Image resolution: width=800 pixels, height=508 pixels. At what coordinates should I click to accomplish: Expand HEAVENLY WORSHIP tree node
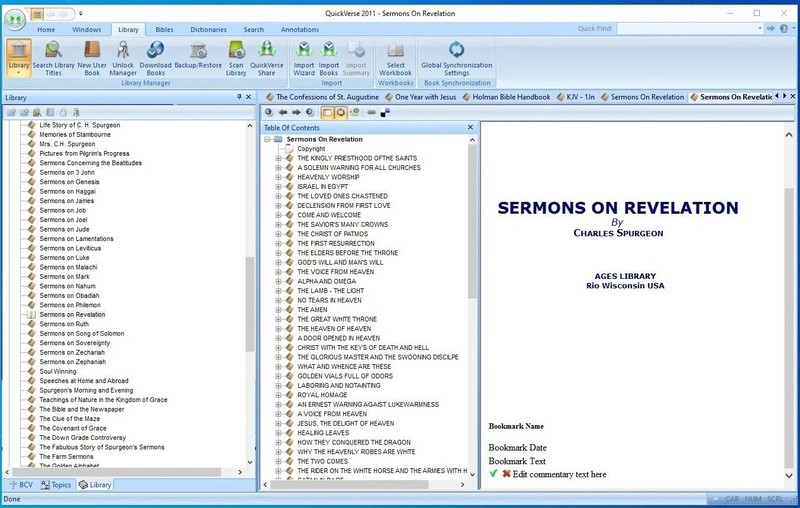click(278, 177)
